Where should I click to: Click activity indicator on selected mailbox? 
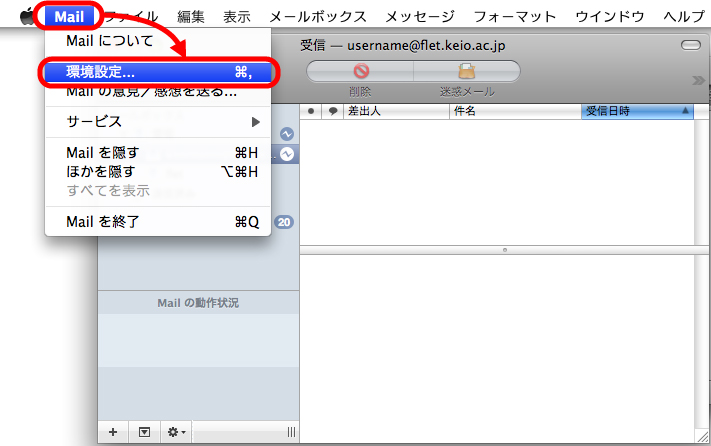coord(287,154)
